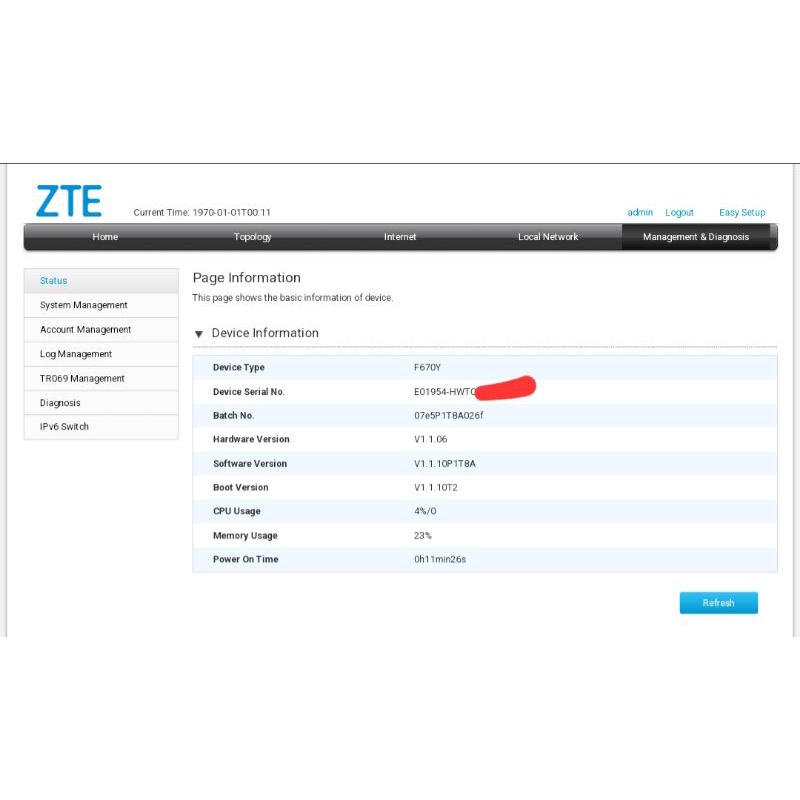Click the ZTE logo
800x800 pixels.
69,201
